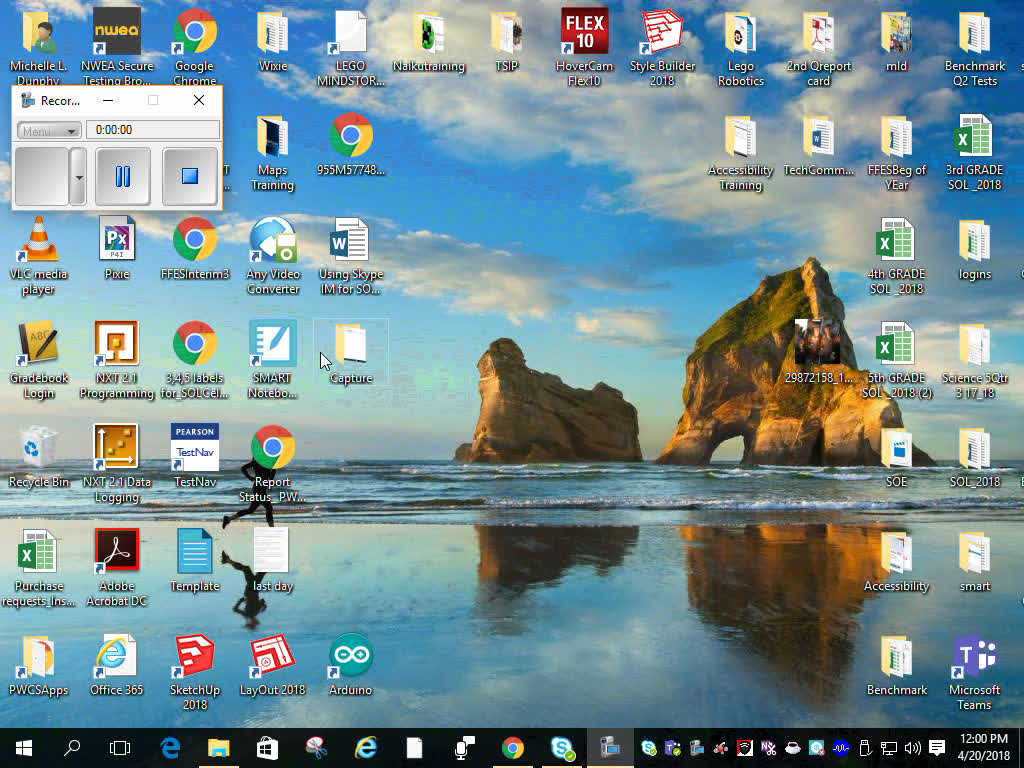Open the Action Center notifications icon

pos(937,747)
